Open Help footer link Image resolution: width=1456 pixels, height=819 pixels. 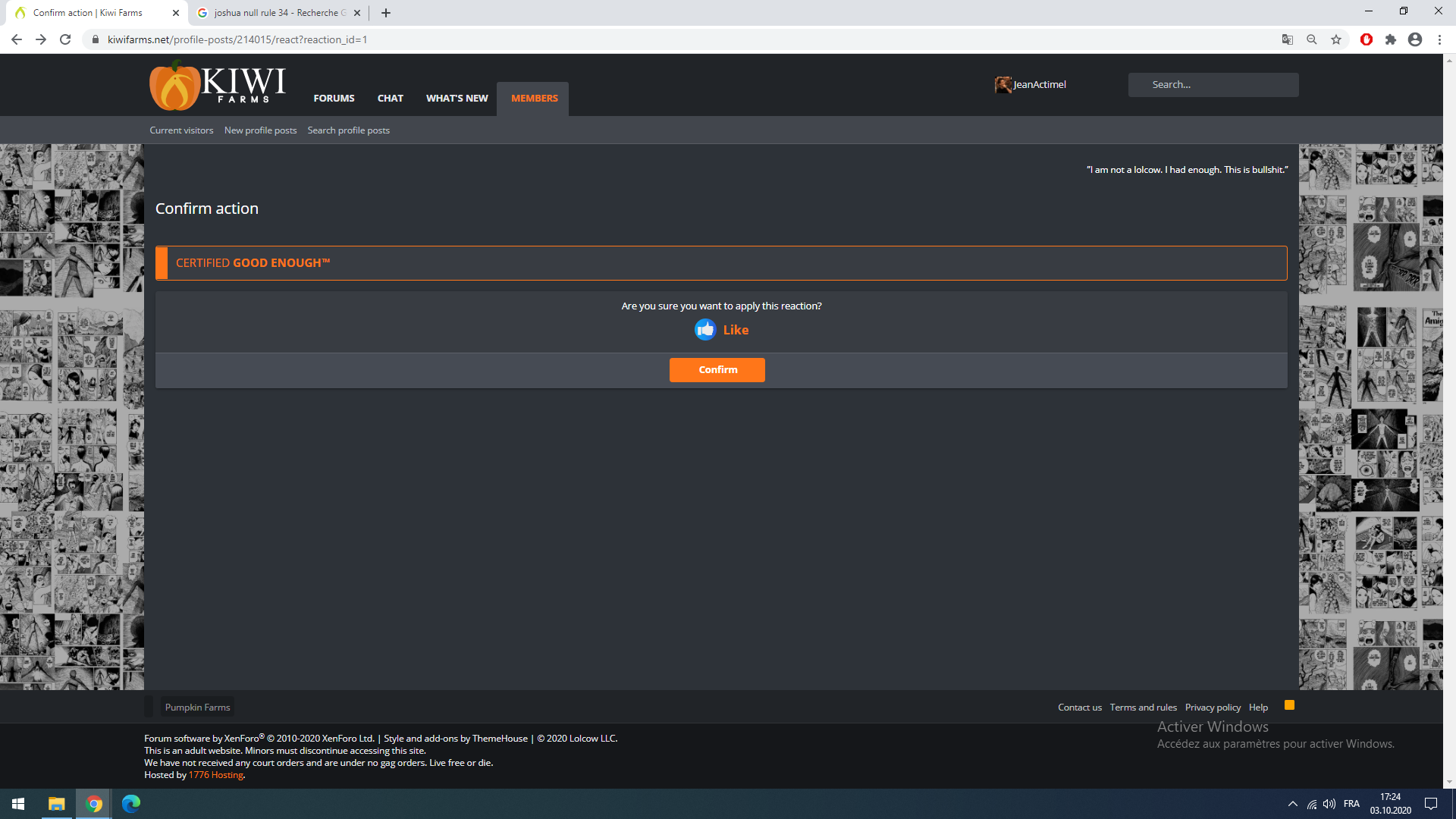coord(1258,708)
